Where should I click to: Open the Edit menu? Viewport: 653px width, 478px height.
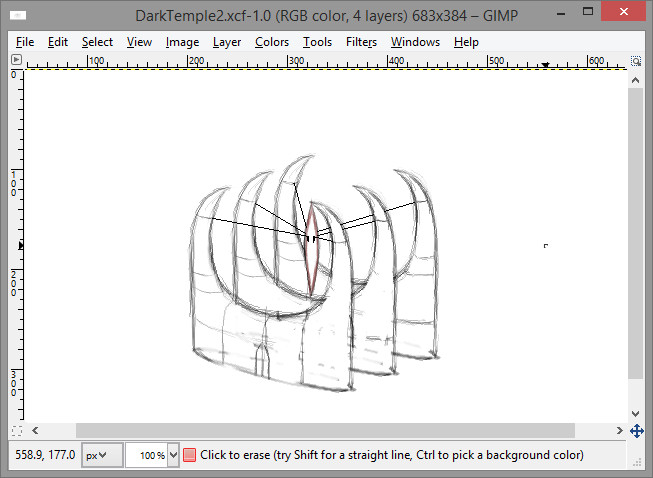57,42
